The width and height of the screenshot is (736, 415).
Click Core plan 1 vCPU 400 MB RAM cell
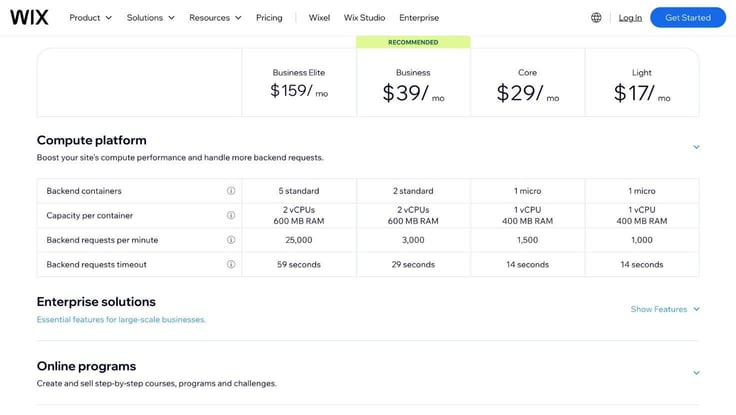click(528, 215)
